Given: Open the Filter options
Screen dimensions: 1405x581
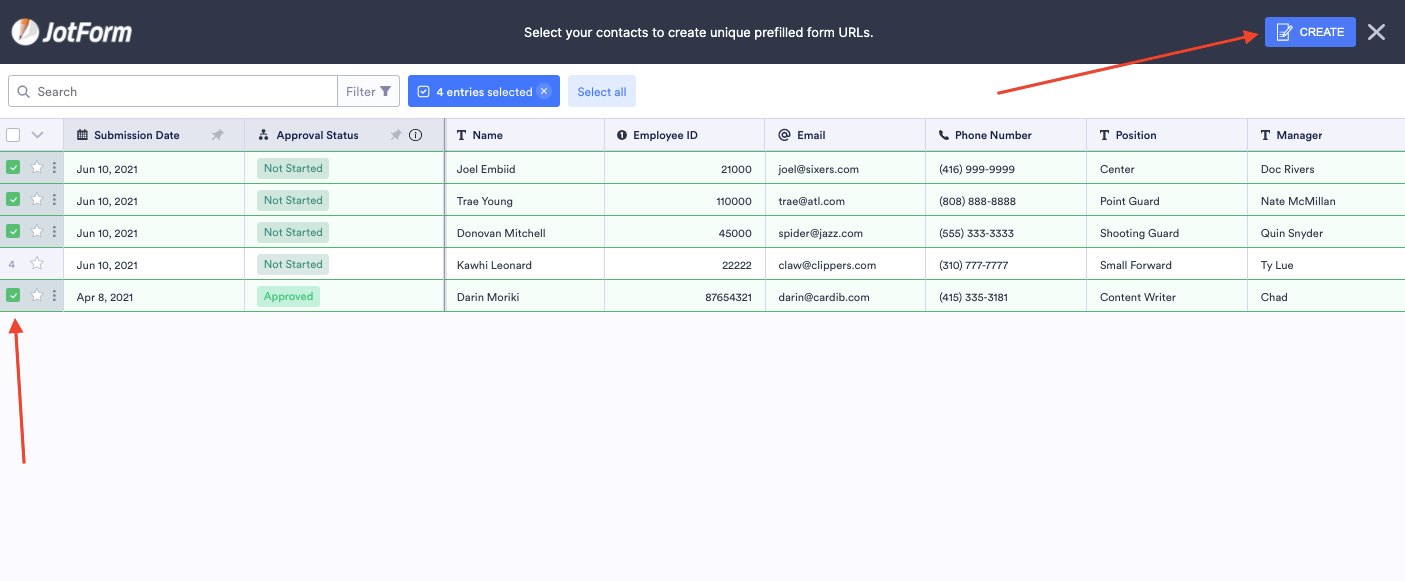Looking at the screenshot, I should (368, 91).
